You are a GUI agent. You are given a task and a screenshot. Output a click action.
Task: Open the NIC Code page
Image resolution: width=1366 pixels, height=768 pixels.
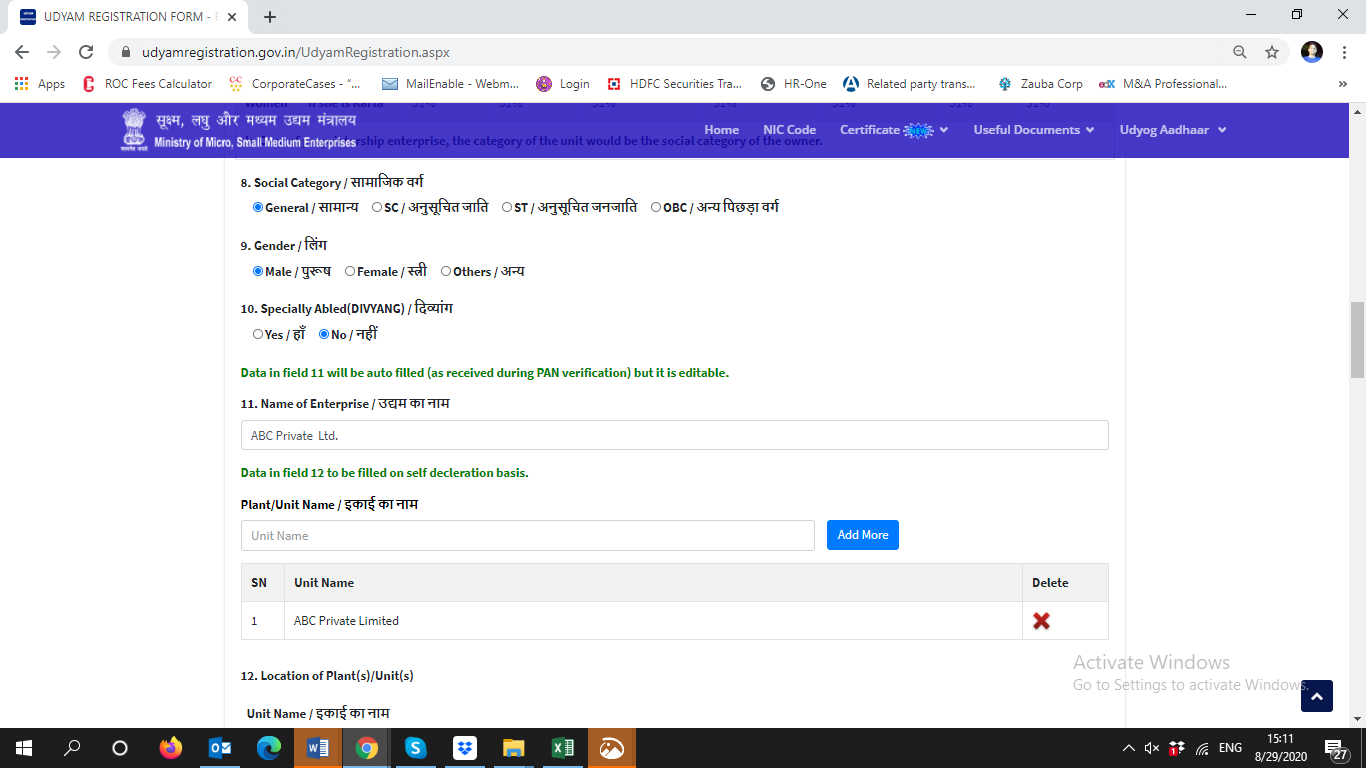coord(789,130)
